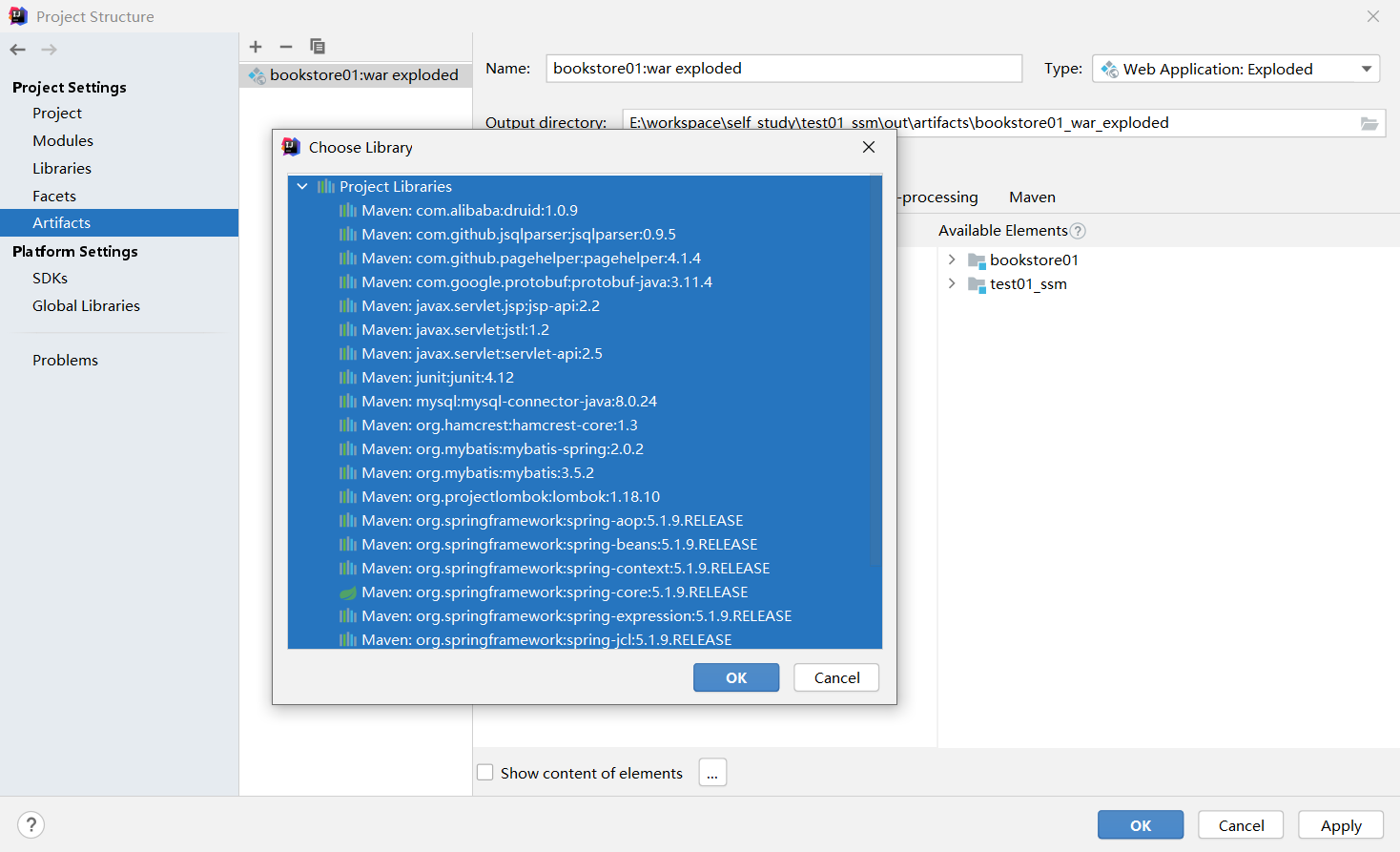Apply the Project Structure changes
The width and height of the screenshot is (1400, 852).
[x=1341, y=825]
